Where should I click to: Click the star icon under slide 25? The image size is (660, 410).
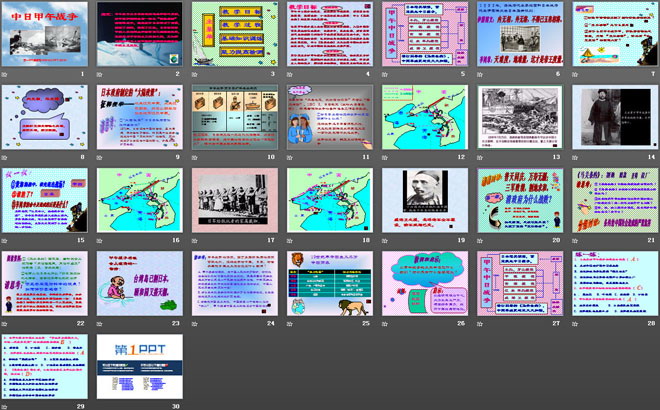click(291, 324)
